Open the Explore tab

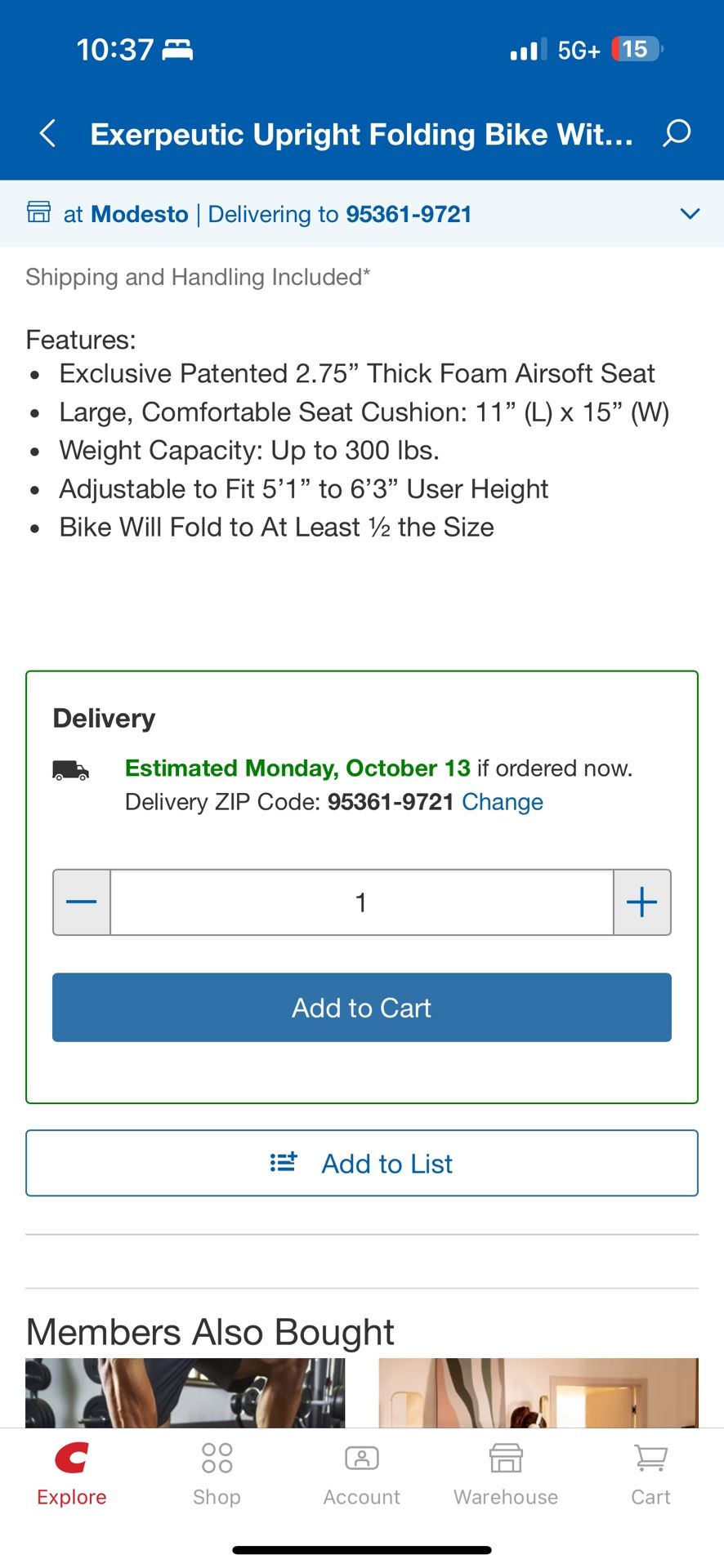point(72,1474)
